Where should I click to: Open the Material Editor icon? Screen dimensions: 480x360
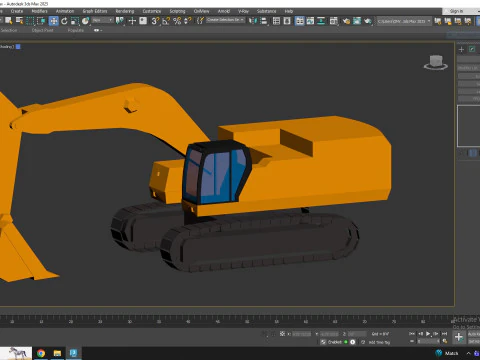334,21
